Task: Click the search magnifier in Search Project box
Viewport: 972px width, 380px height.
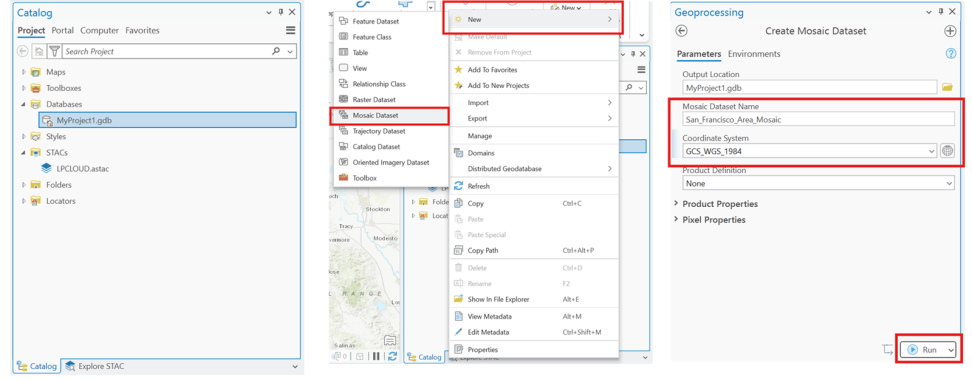Action: [x=276, y=51]
